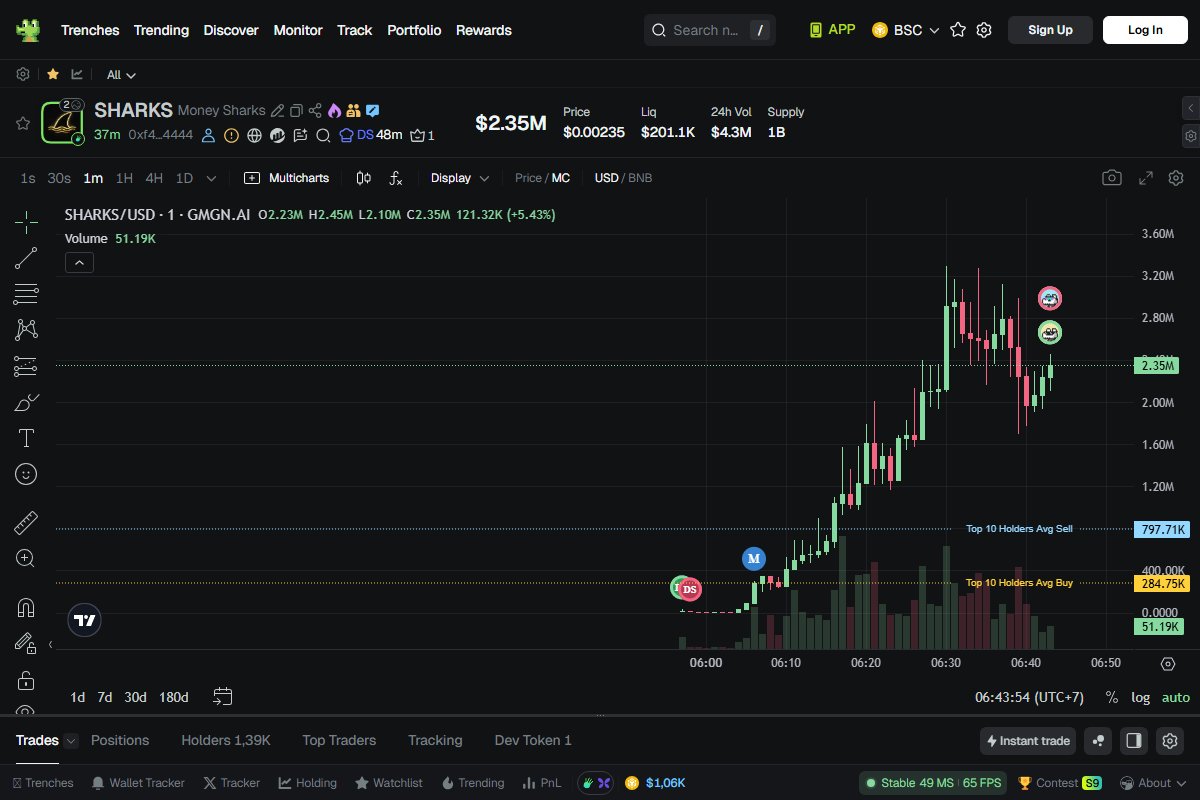Screen dimensions: 1200x800
Task: Click the Sign Up button
Action: (x=1050, y=30)
